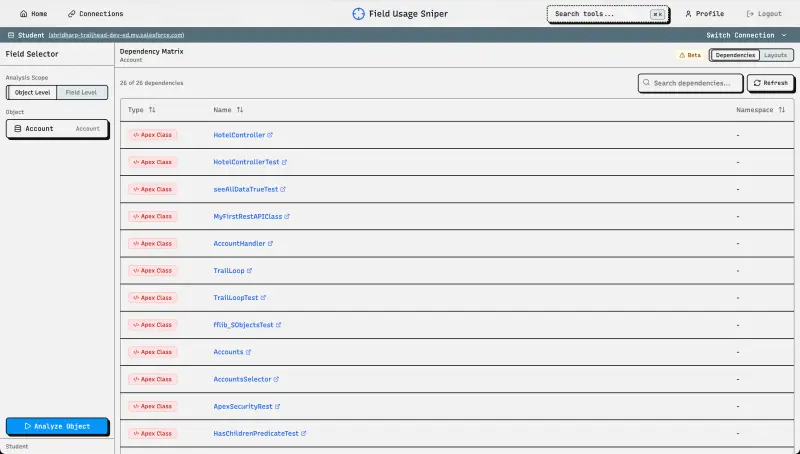This screenshot has width=800, height=454.
Task: Switch to Layouts view
Action: [x=776, y=55]
